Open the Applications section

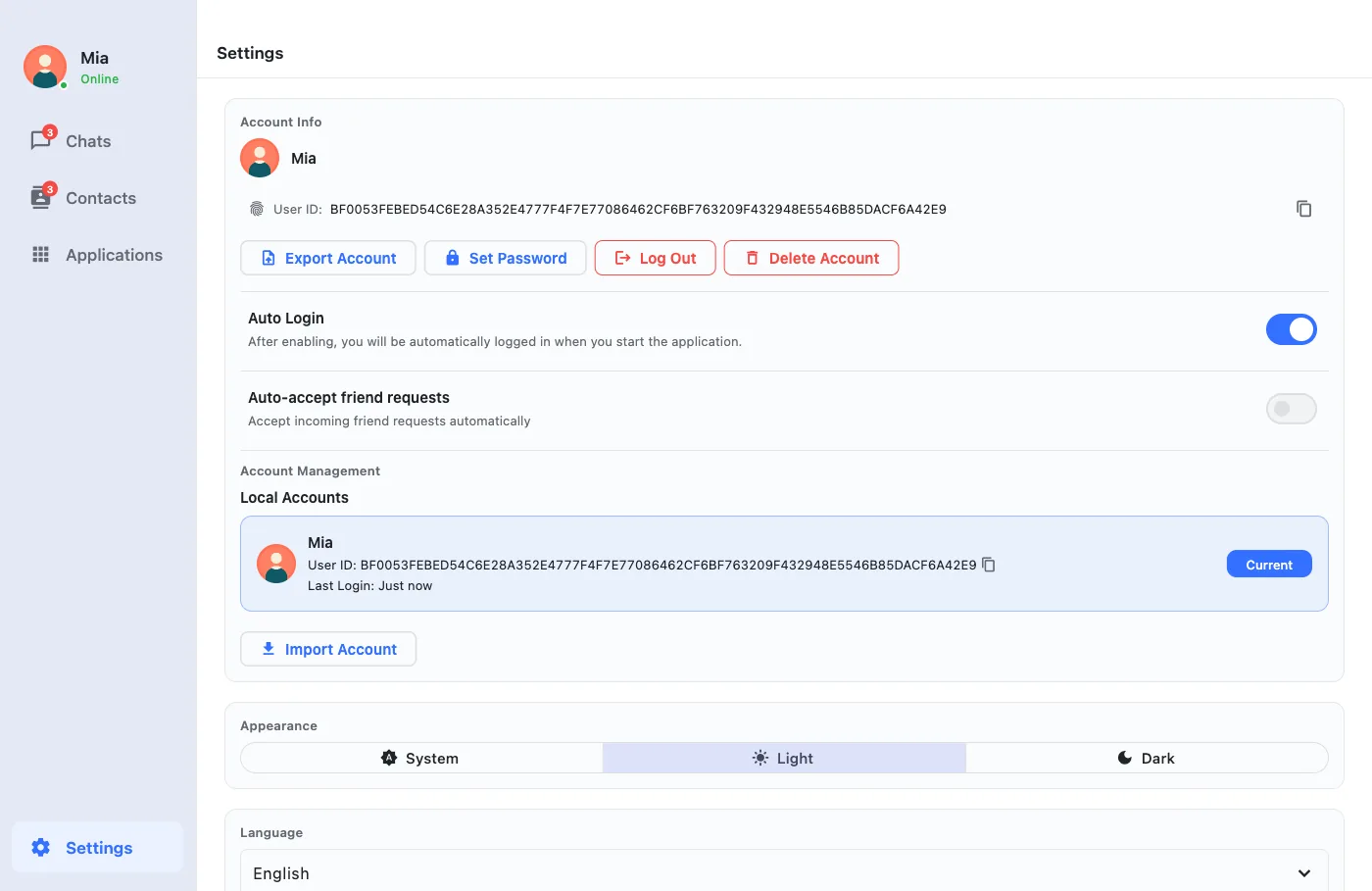coord(97,255)
